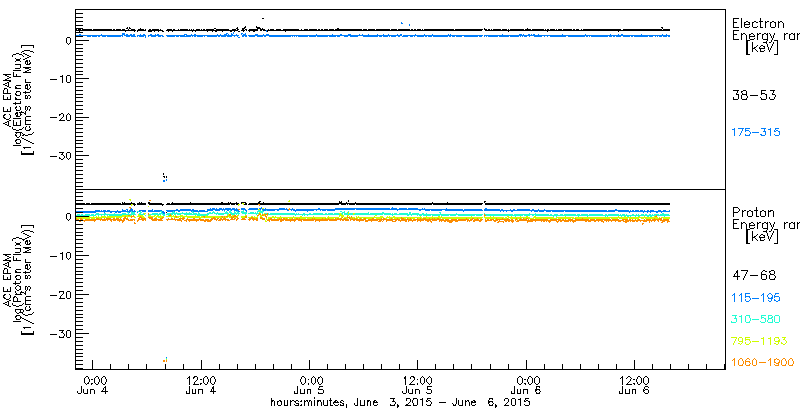Select the proton 310-580 keV legend entry

tap(756, 320)
